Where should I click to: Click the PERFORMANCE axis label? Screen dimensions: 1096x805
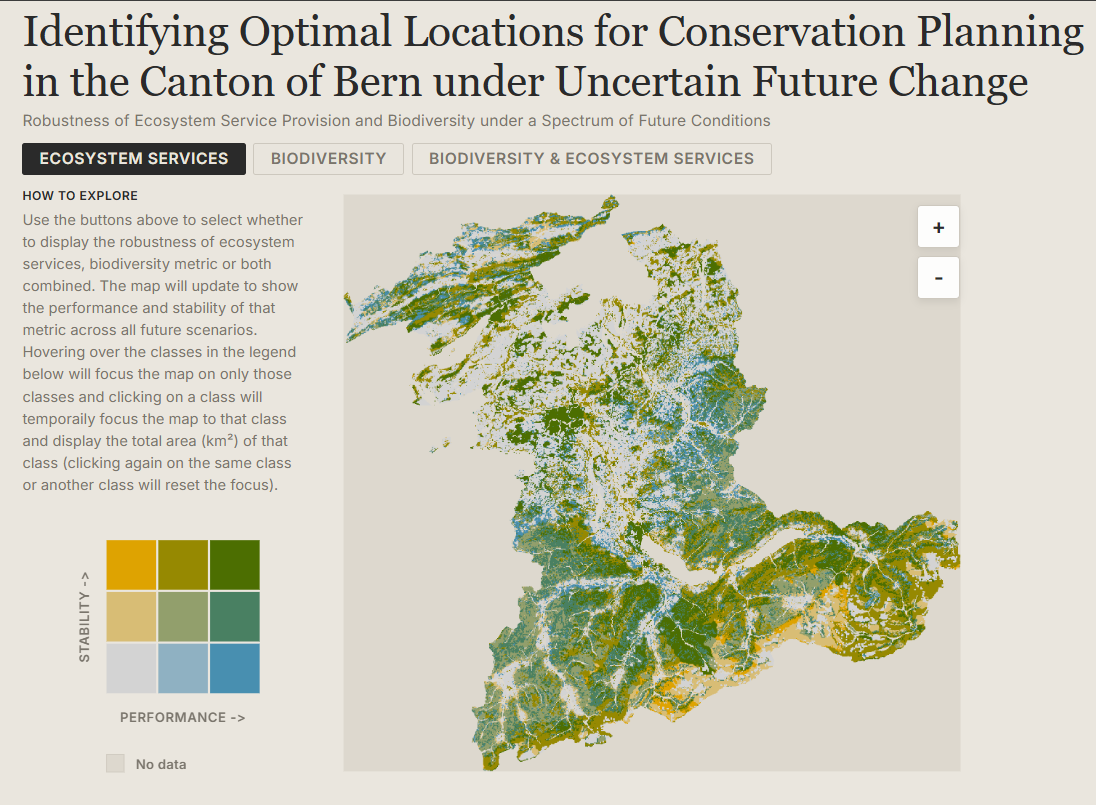(x=182, y=718)
